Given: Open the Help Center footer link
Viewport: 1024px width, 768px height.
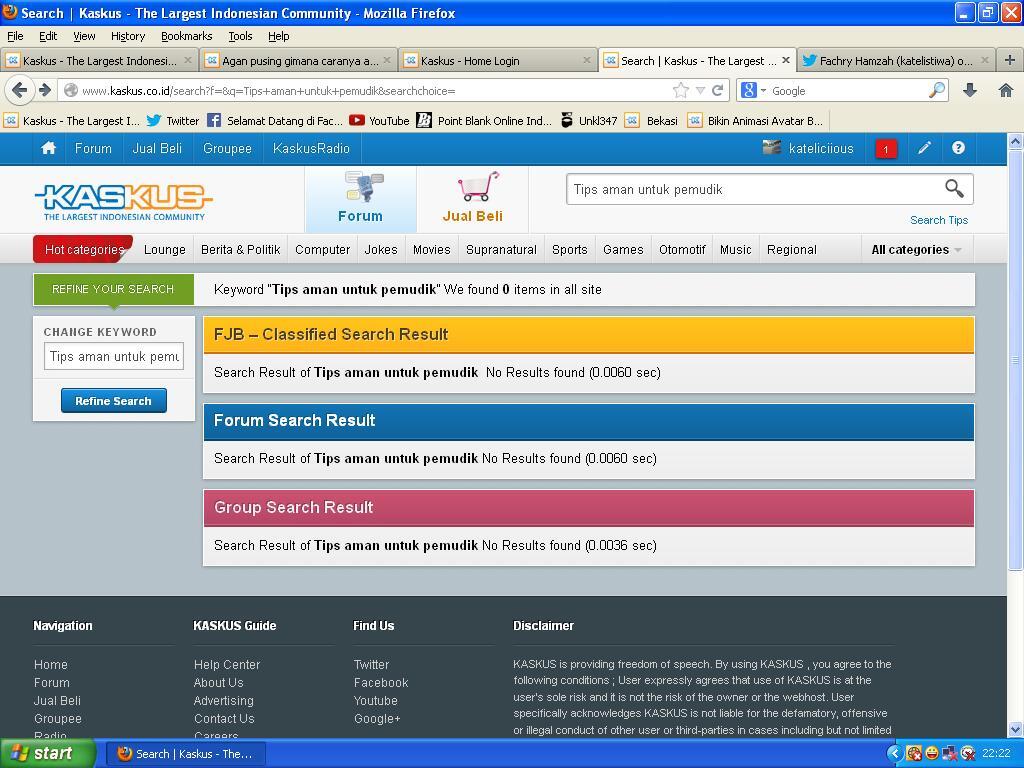Looking at the screenshot, I should point(227,664).
